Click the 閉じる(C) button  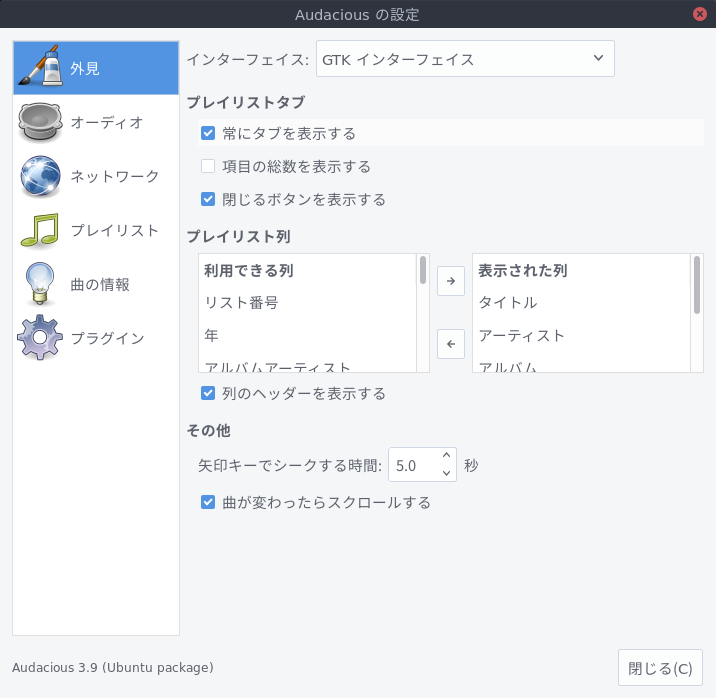point(660,668)
